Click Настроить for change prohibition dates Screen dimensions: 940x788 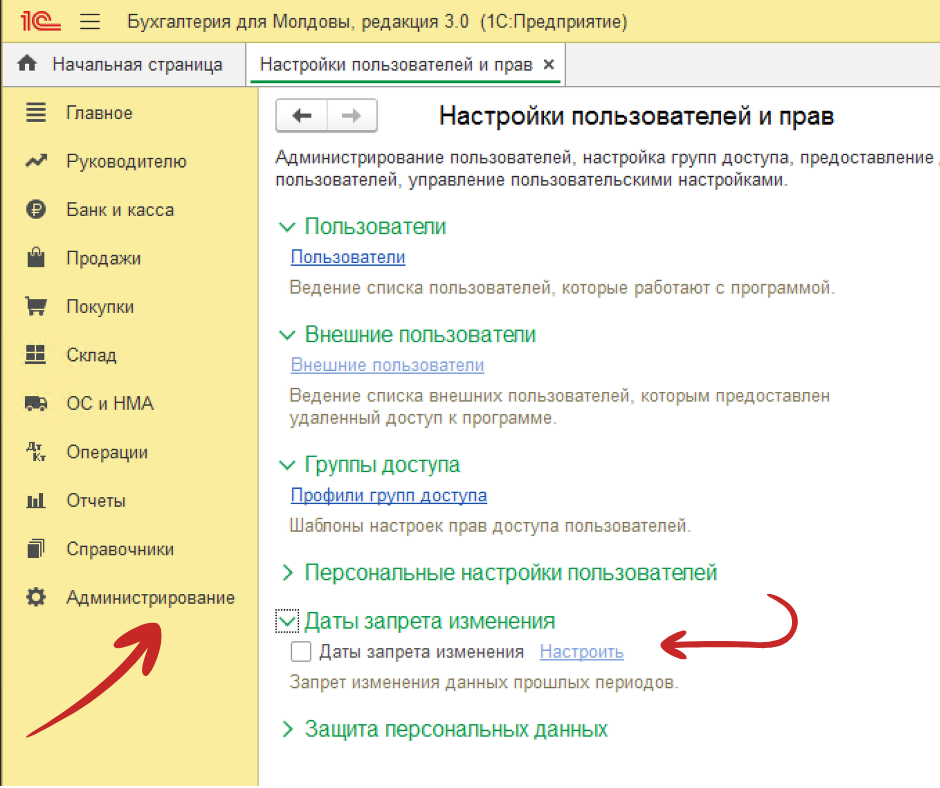click(x=581, y=651)
